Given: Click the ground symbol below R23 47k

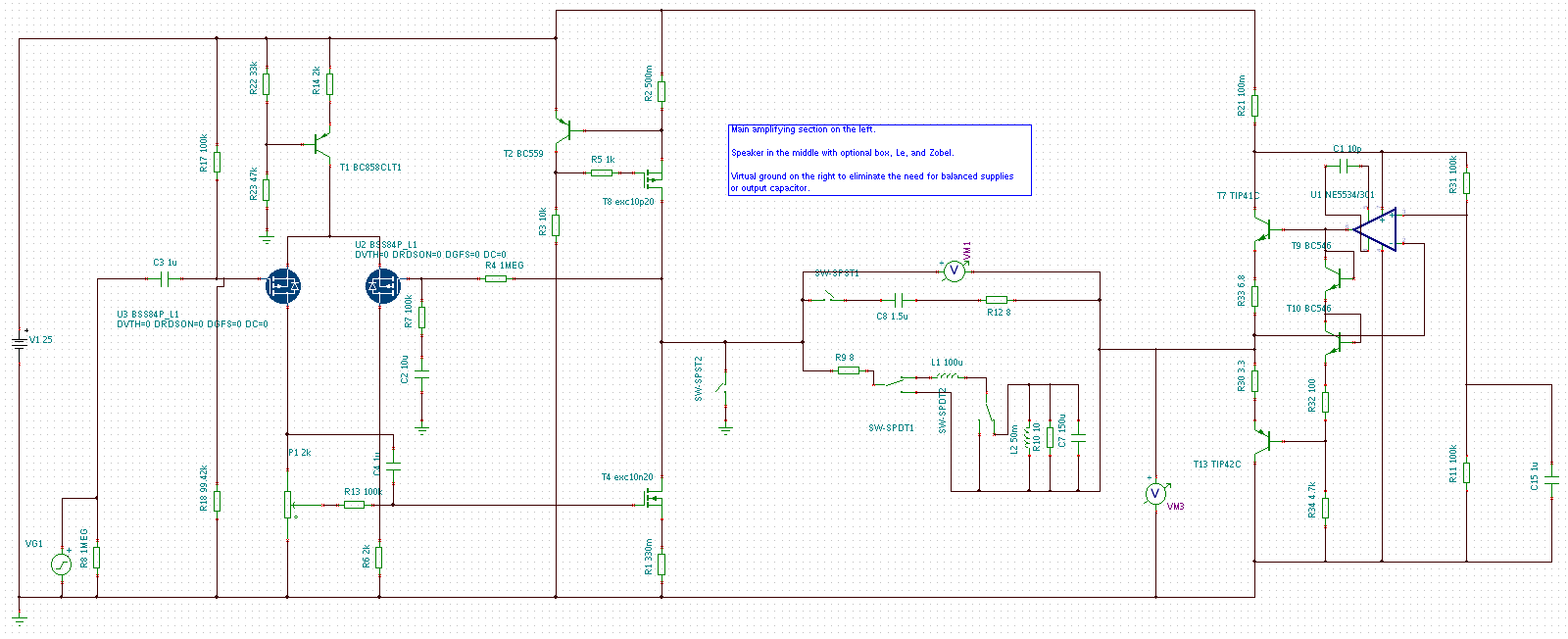Looking at the screenshot, I should (x=266, y=238).
